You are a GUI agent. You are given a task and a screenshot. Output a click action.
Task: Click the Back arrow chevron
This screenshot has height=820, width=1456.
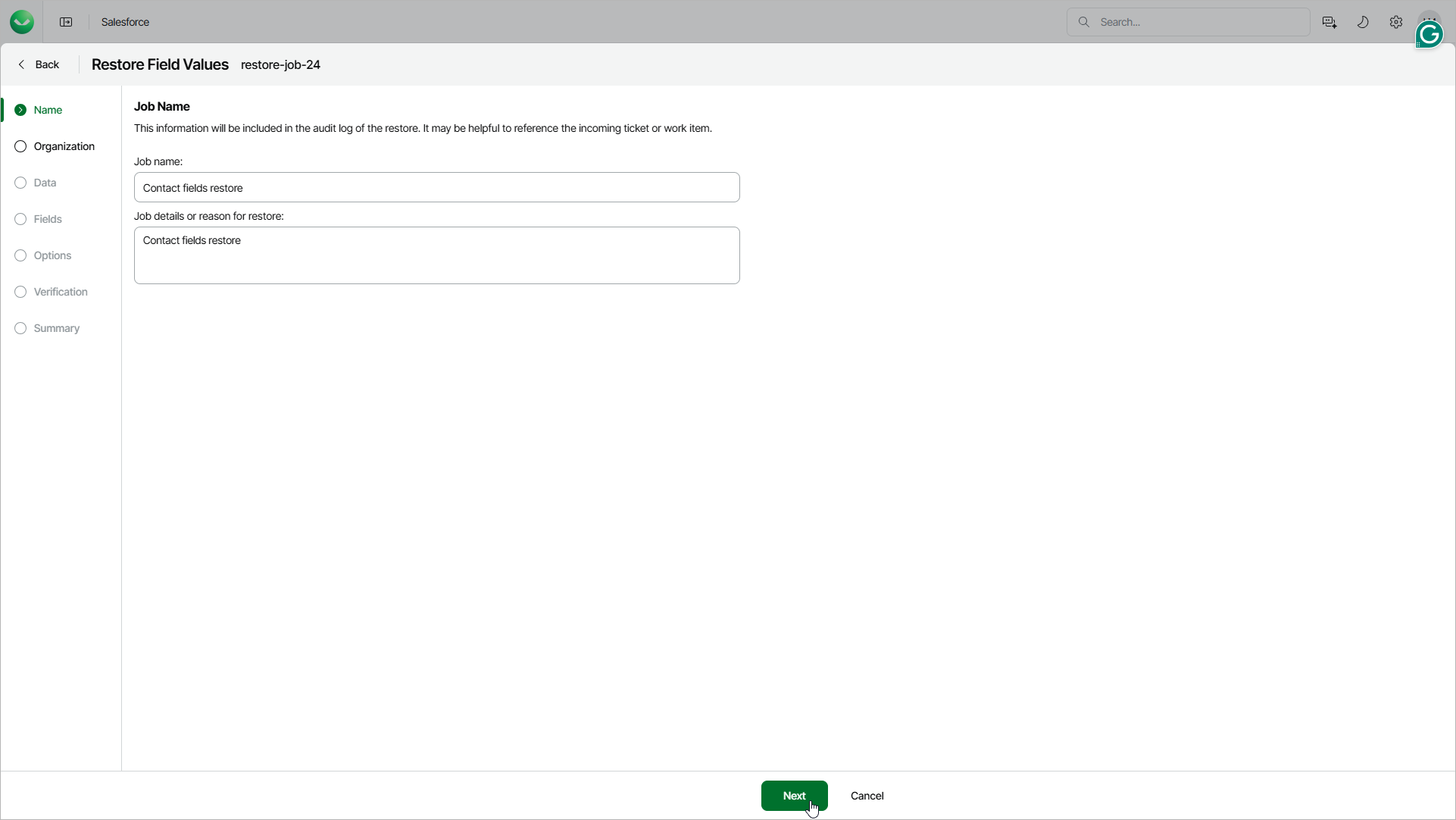tap(21, 64)
